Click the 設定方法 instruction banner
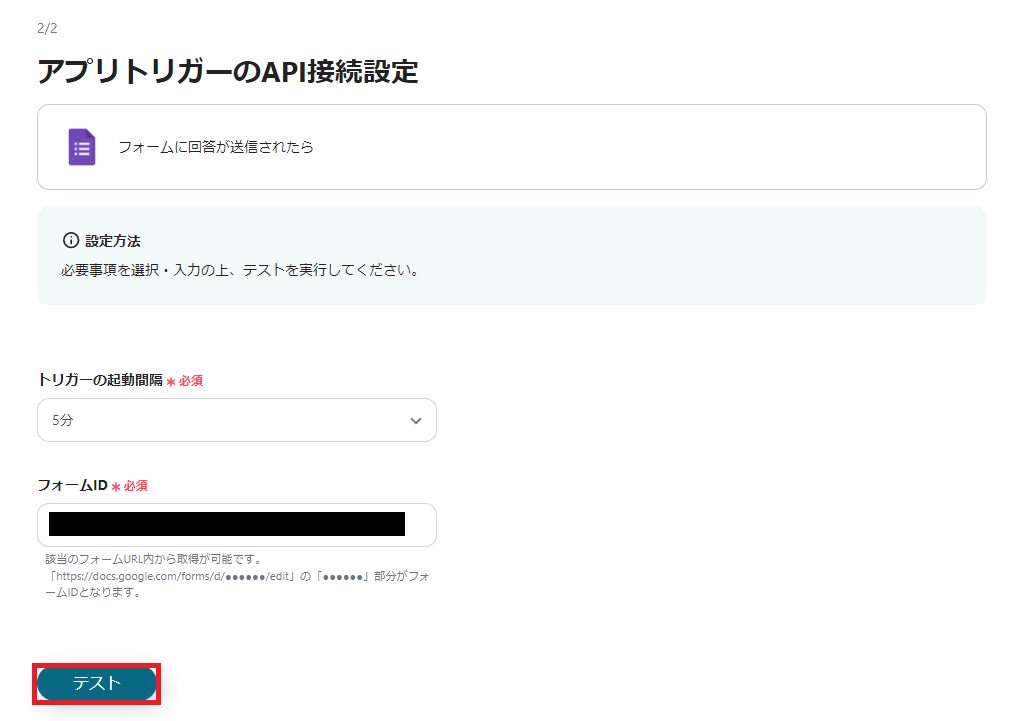The width and height of the screenshot is (1018, 721). (511, 254)
